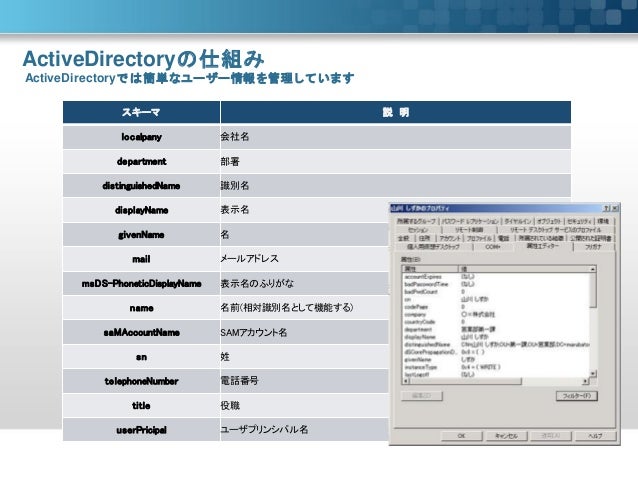Open the 公開された証明書 tab
This screenshot has height=479, width=638.
tap(590, 238)
